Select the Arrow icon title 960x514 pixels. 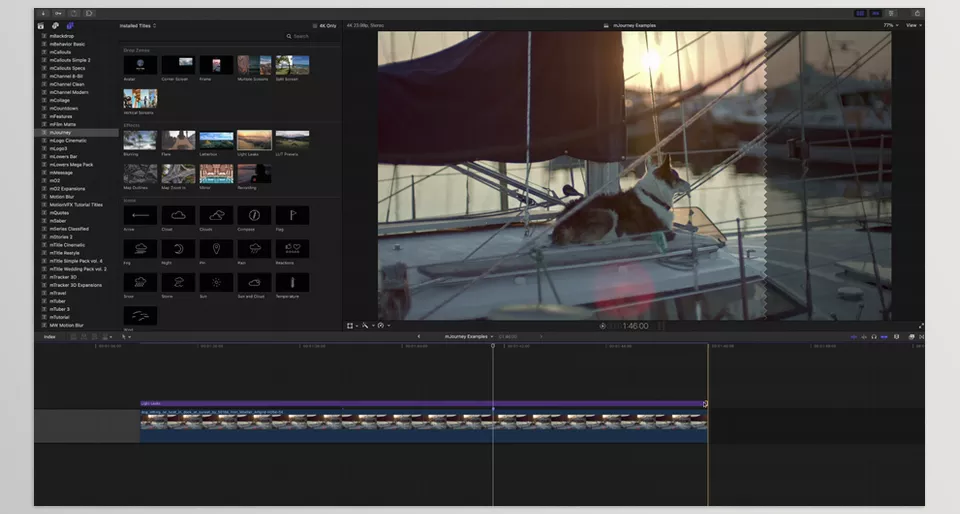point(140,215)
